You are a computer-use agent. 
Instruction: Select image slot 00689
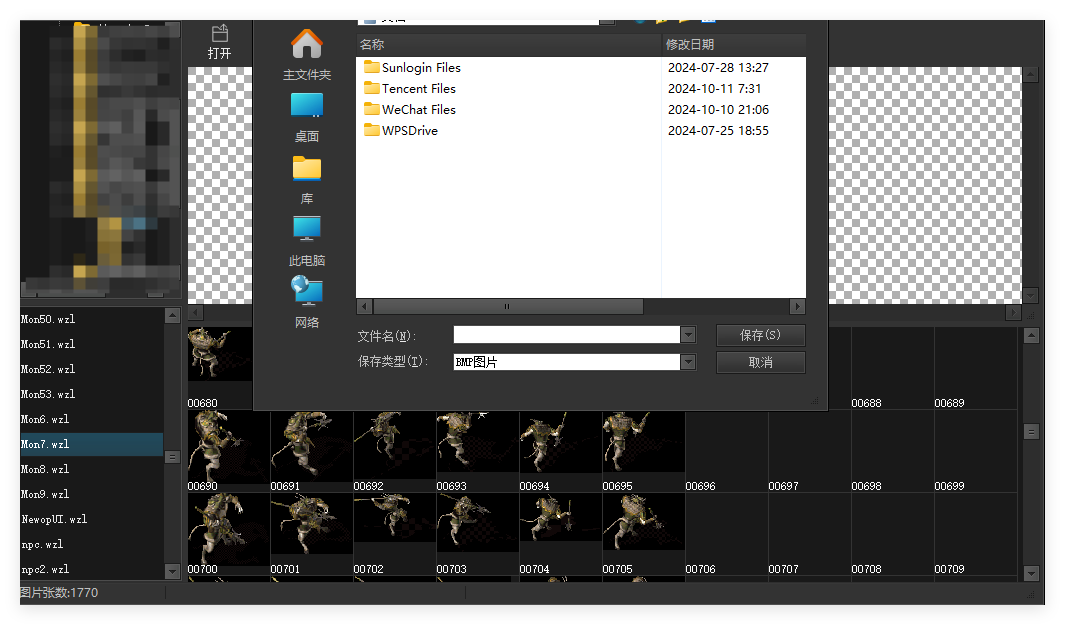coord(975,368)
